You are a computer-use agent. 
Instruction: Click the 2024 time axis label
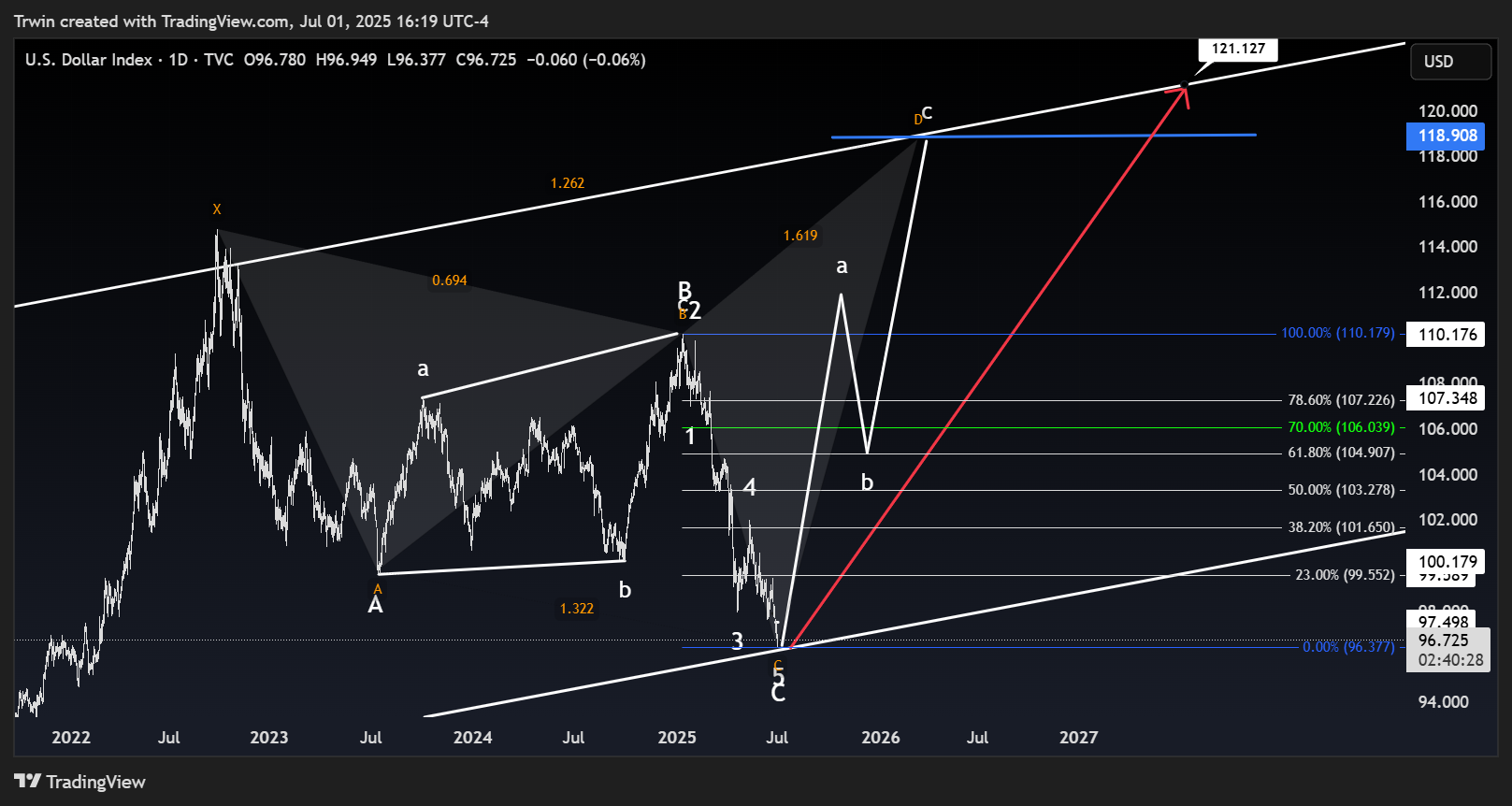[x=472, y=738]
